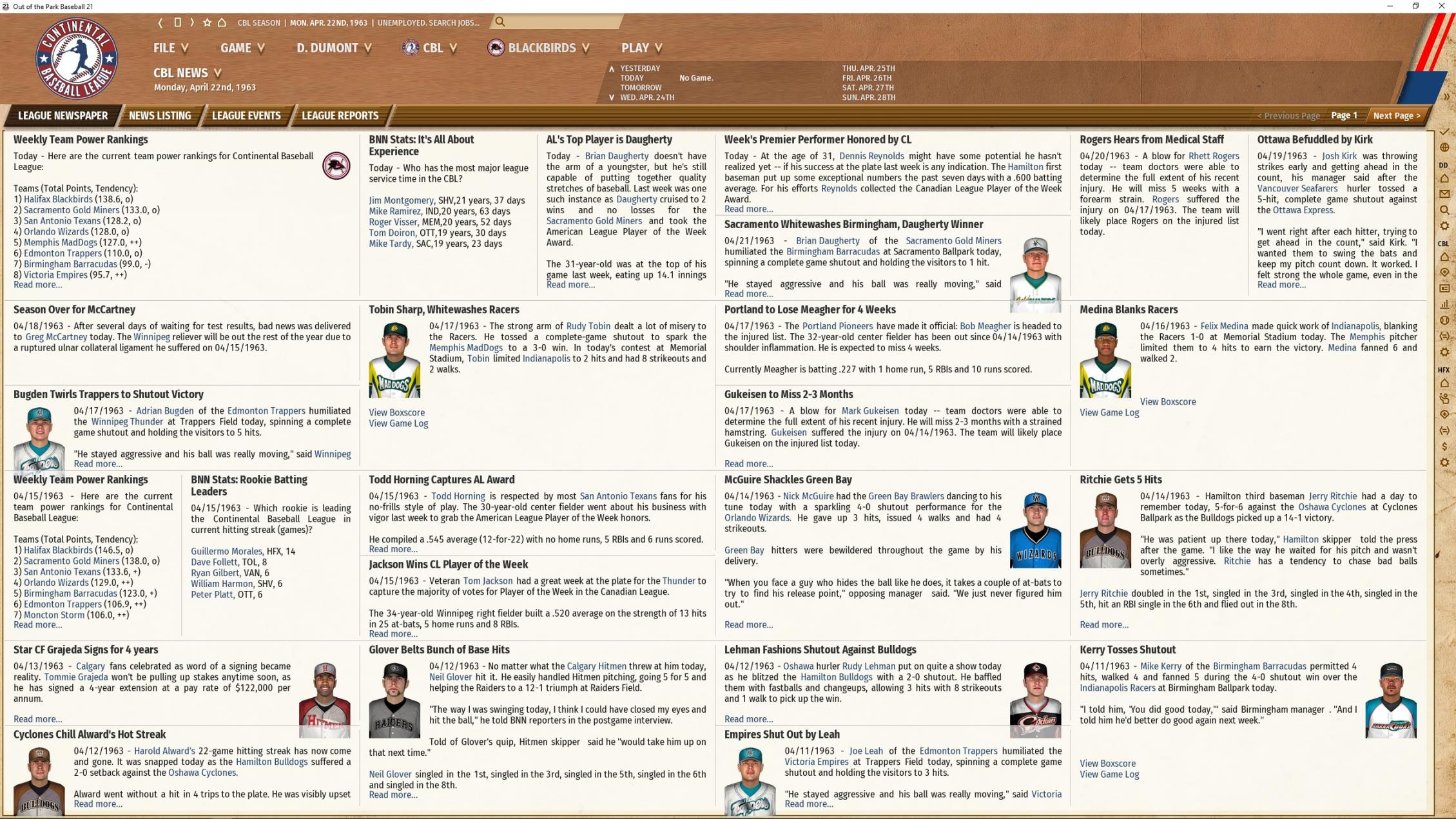Viewport: 1456px width, 819px height.
Task: Switch to the LEAGUE REPORTS tab
Action: point(340,116)
